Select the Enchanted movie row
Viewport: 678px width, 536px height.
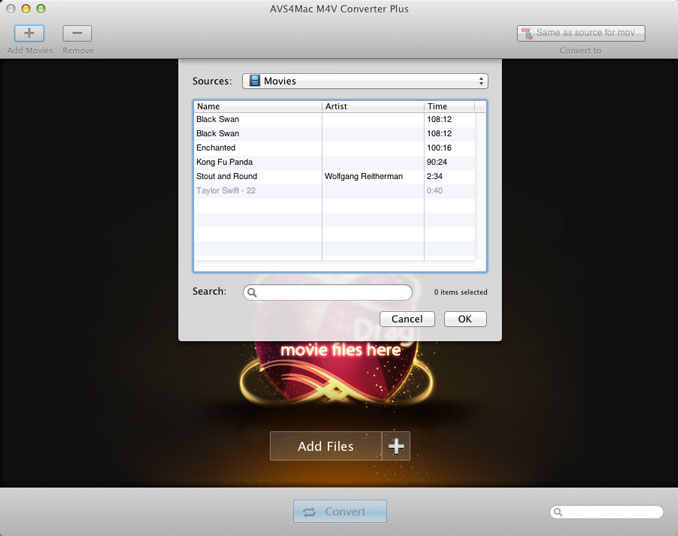[x=335, y=148]
